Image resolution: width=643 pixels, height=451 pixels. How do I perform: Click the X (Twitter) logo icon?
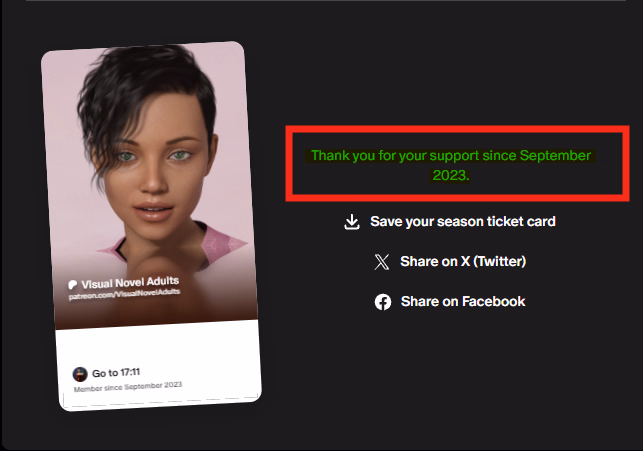382,262
